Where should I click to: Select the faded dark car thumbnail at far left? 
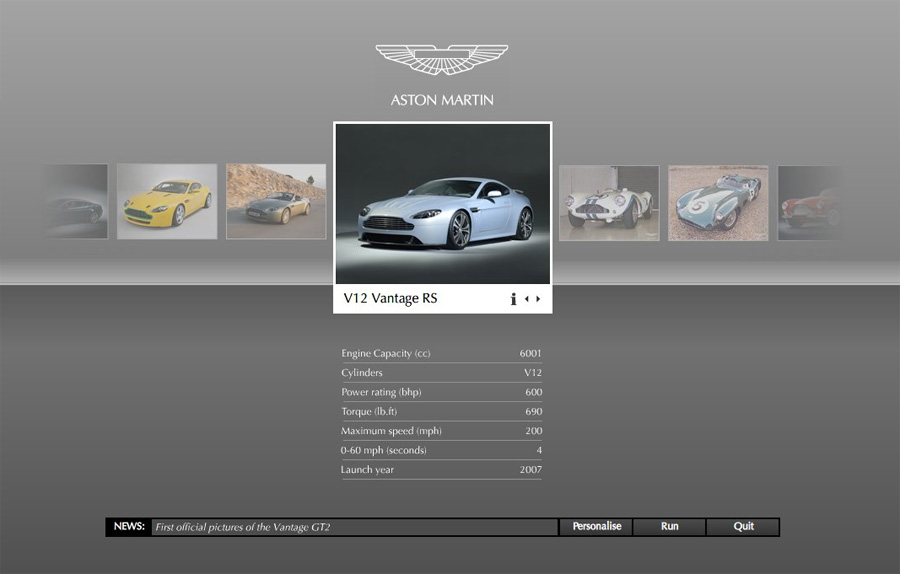click(x=77, y=201)
